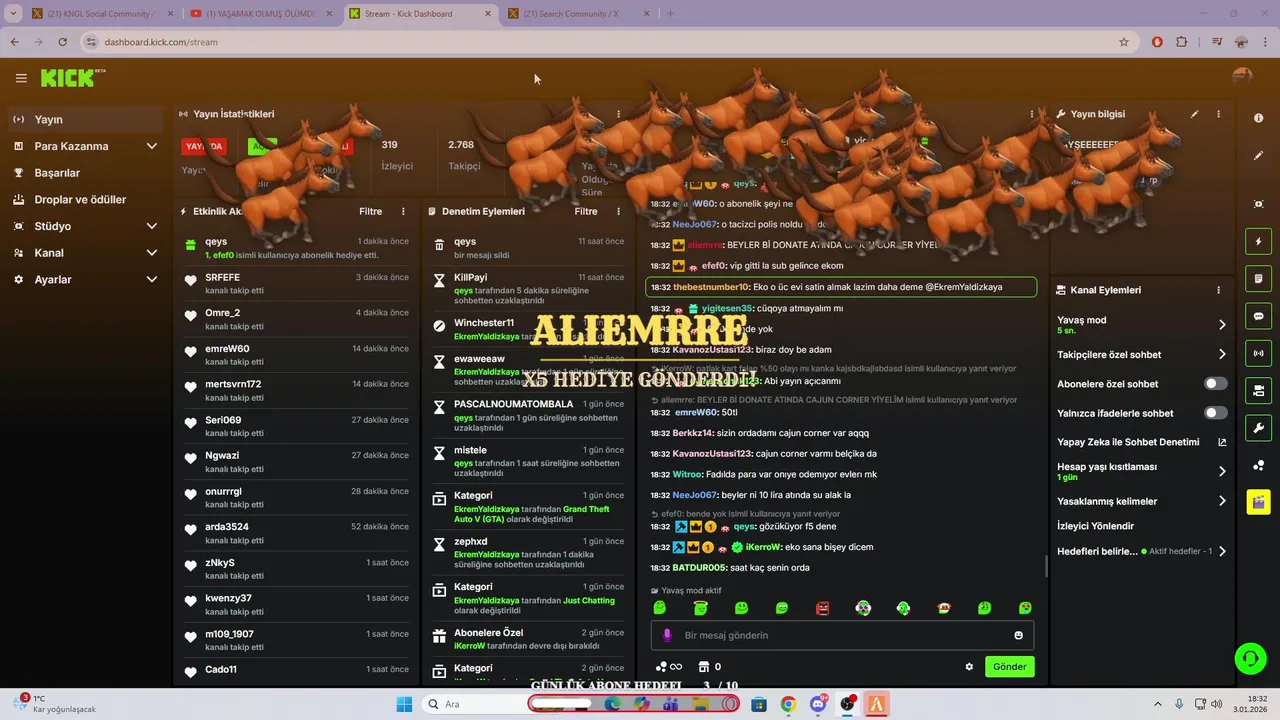Select Droplar ve ödüller in the sidebar
The height and width of the screenshot is (720, 1280).
click(x=83, y=199)
